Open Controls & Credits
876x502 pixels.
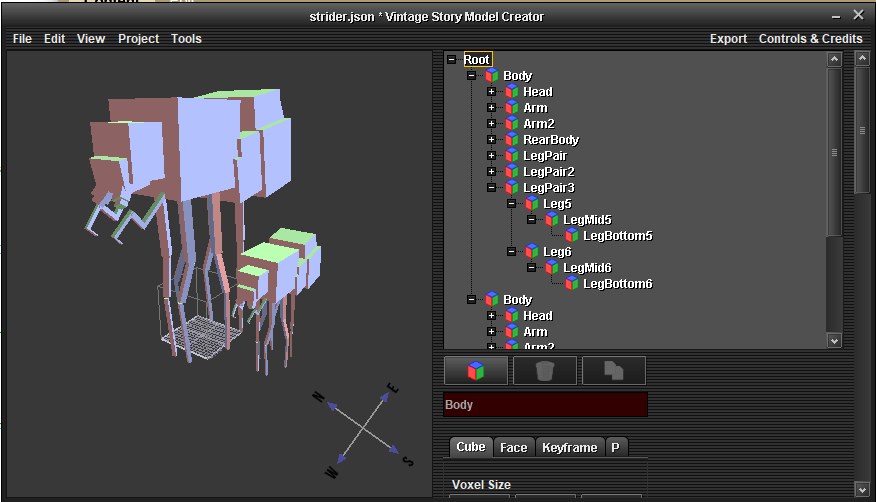click(x=810, y=39)
